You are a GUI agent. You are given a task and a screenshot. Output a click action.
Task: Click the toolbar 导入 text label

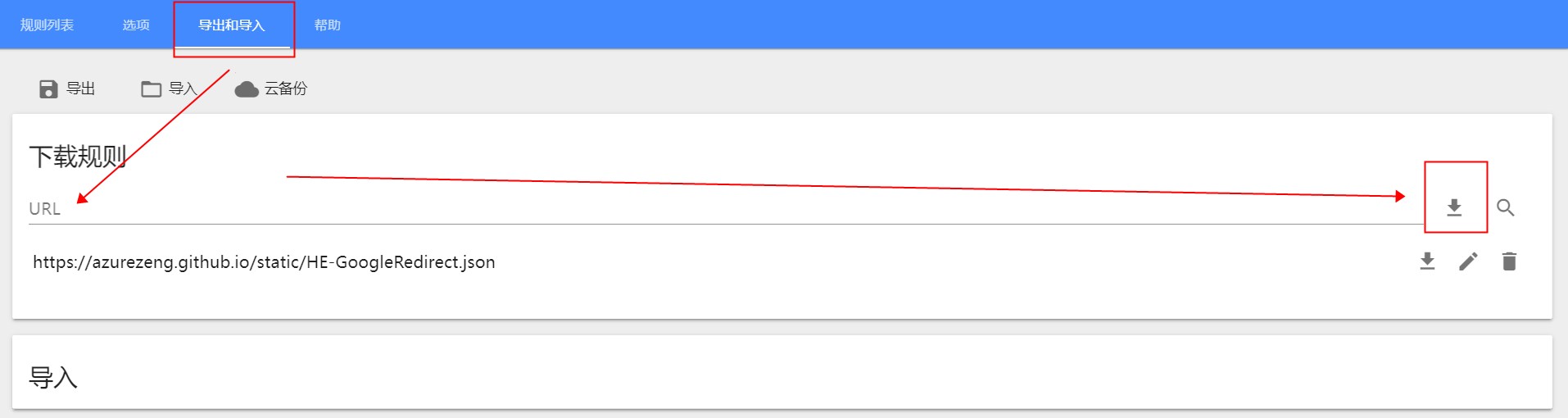point(183,89)
